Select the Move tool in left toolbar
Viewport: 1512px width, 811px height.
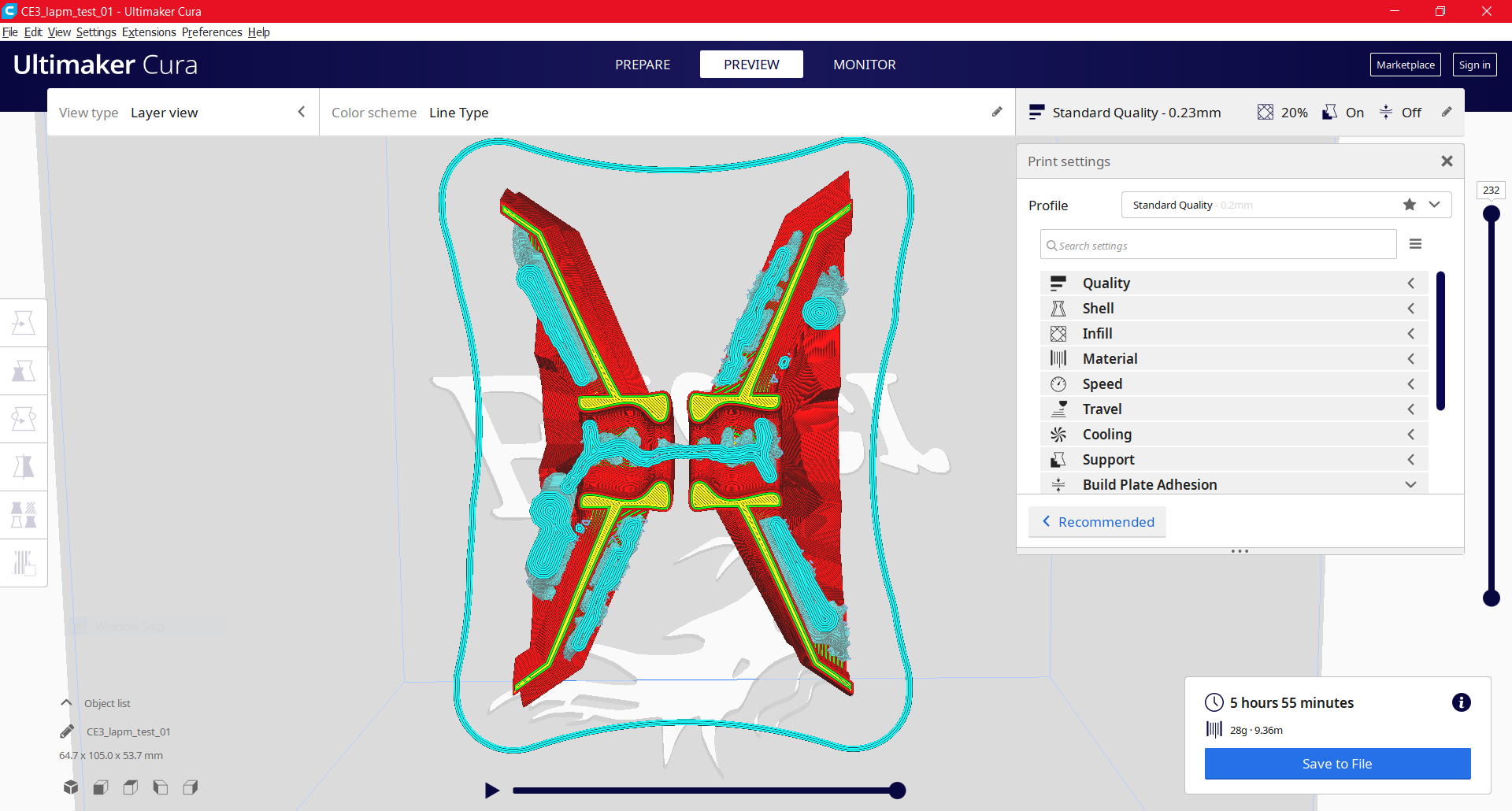[x=24, y=323]
